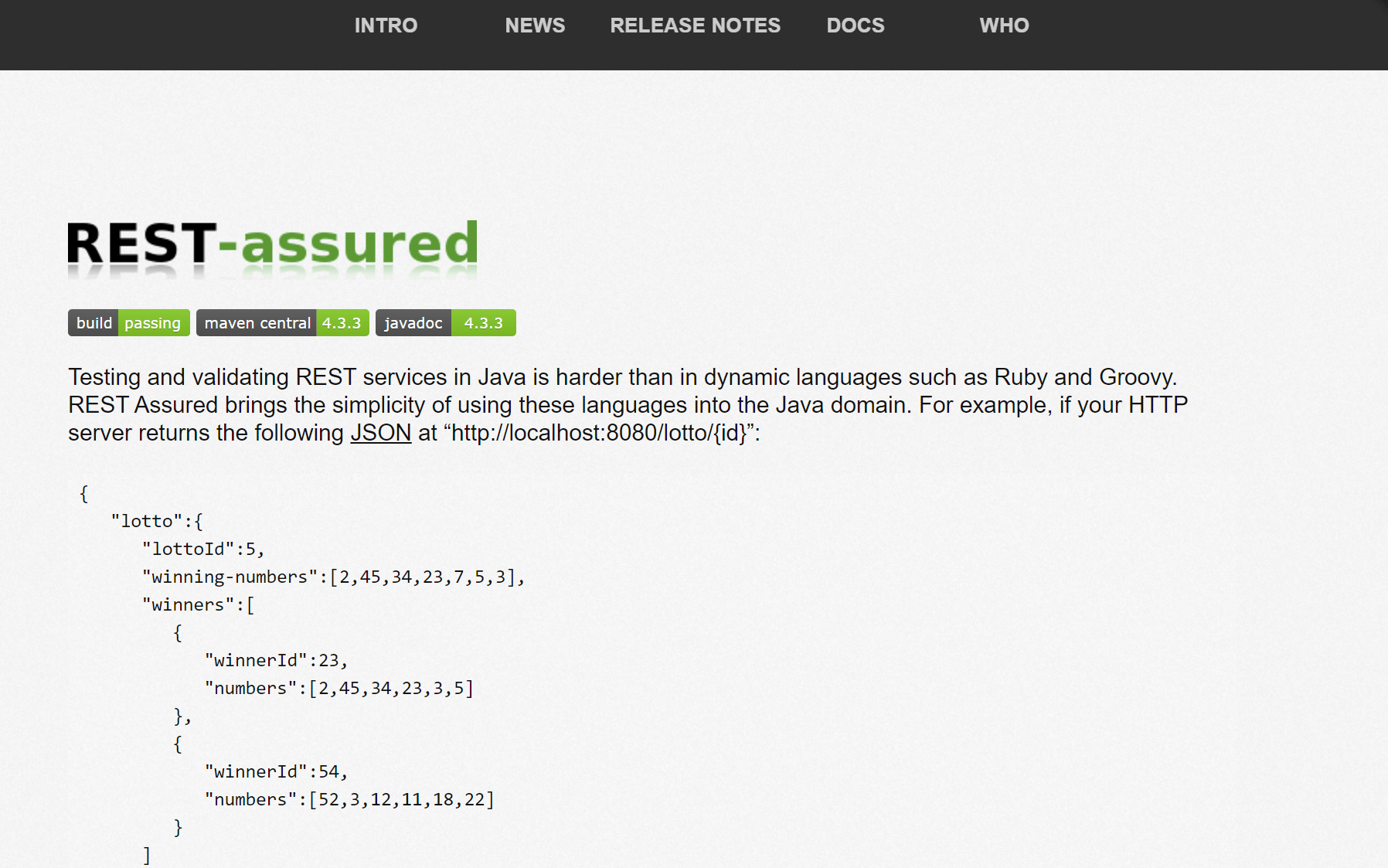
Task: Click the maven central 4.3.3 badge
Action: point(283,323)
